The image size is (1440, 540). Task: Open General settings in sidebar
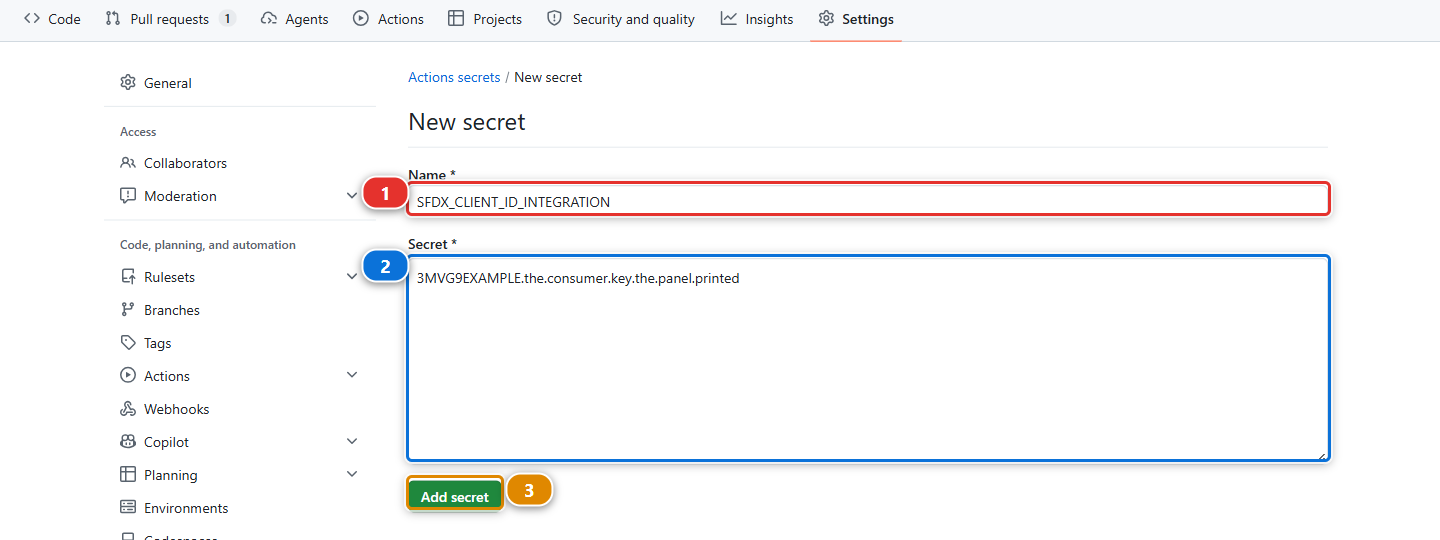point(240,83)
